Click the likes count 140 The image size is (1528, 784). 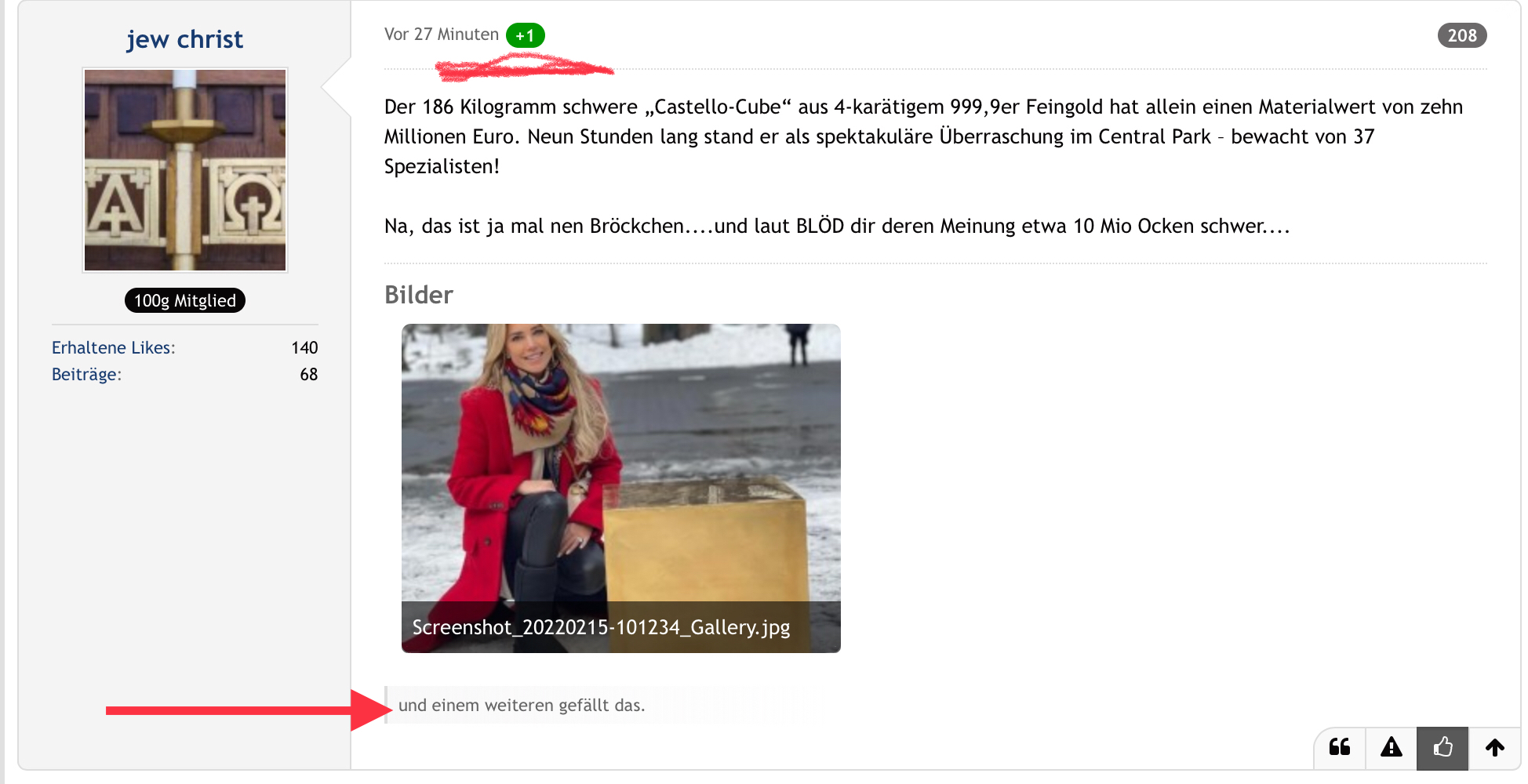click(x=304, y=347)
